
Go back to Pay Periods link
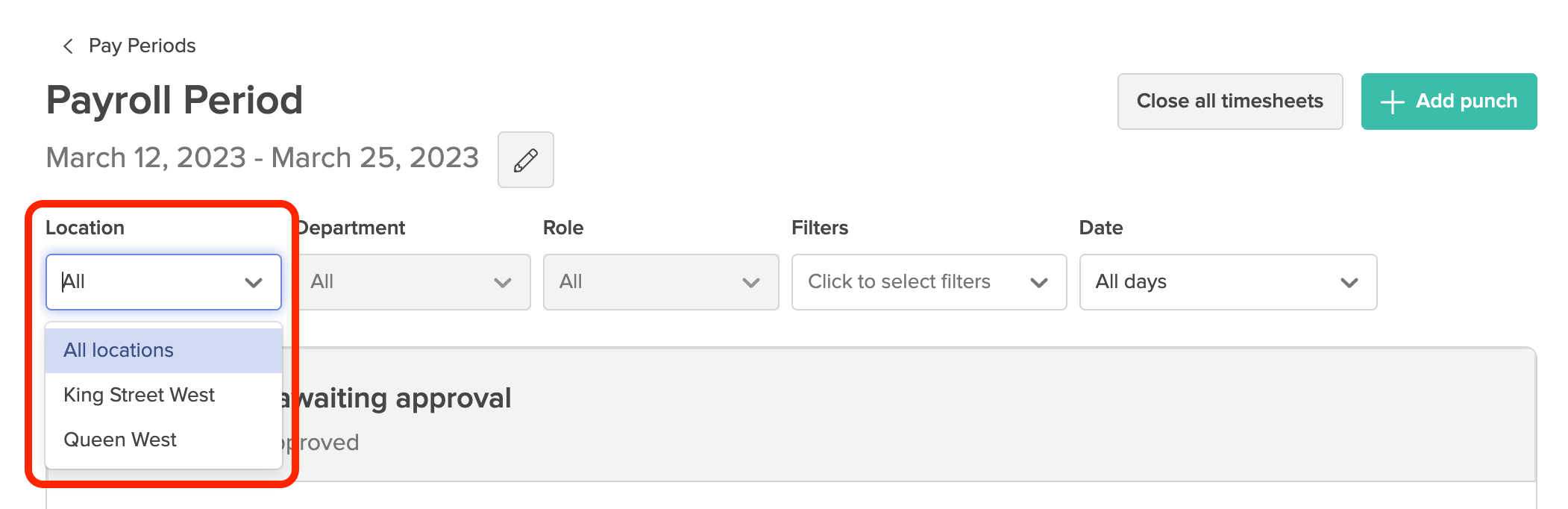pyautogui.click(x=142, y=46)
